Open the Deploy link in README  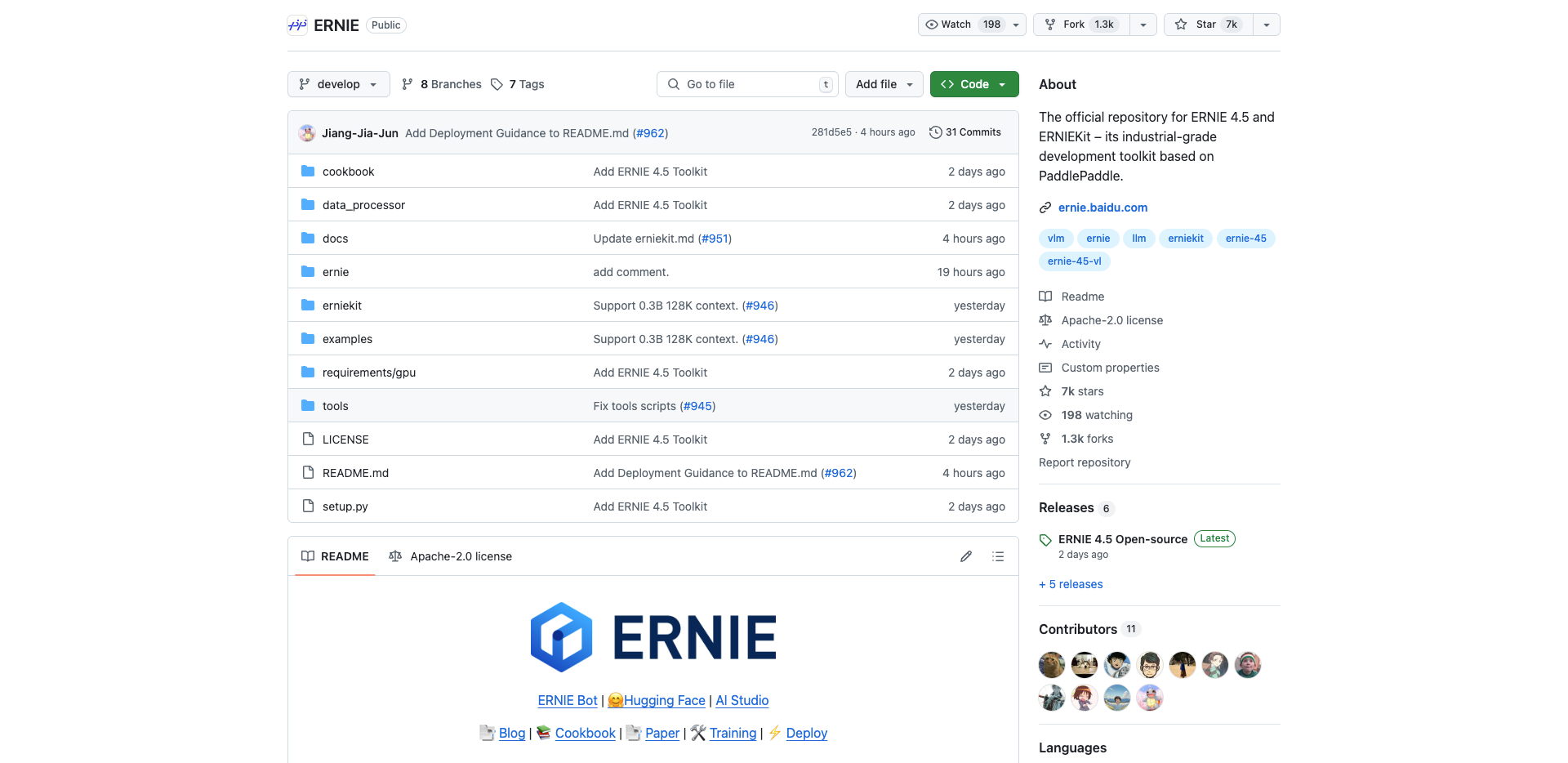coord(807,733)
